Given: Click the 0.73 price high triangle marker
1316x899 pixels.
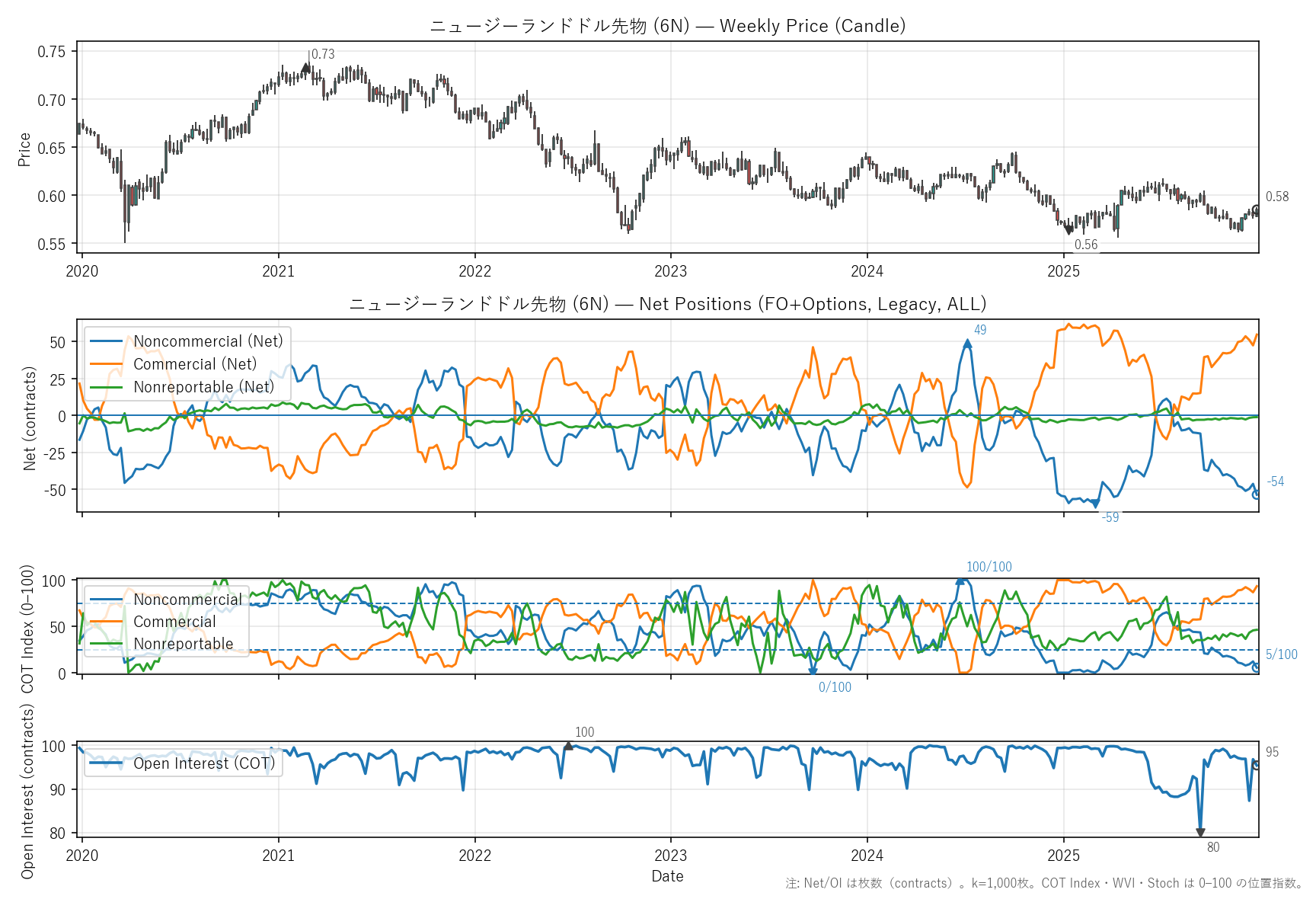Looking at the screenshot, I should click(x=306, y=68).
